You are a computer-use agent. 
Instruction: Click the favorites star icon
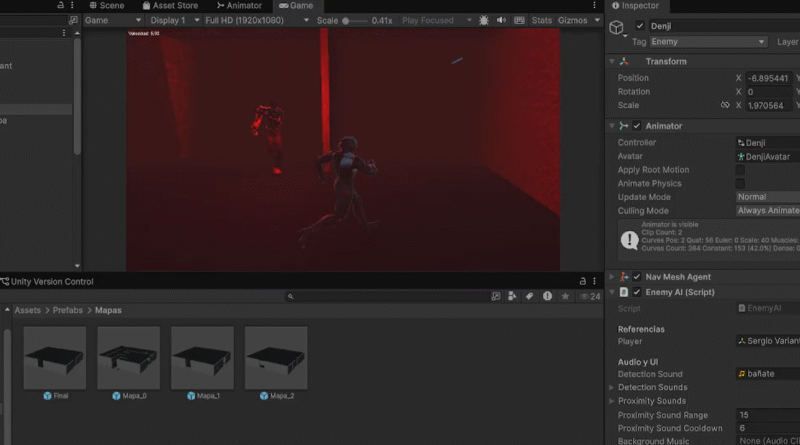point(565,296)
